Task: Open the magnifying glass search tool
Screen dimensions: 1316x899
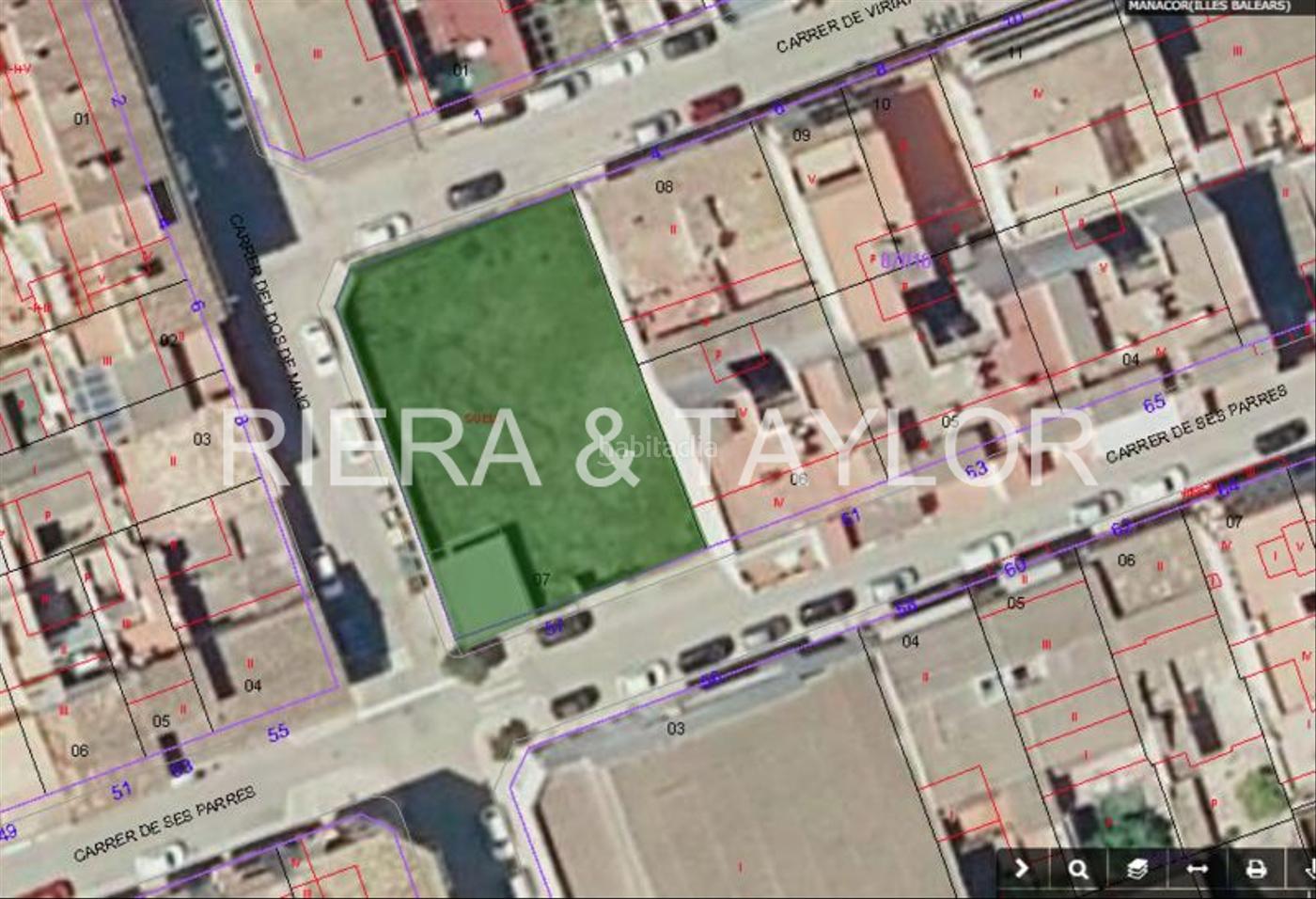Action: tap(1079, 869)
